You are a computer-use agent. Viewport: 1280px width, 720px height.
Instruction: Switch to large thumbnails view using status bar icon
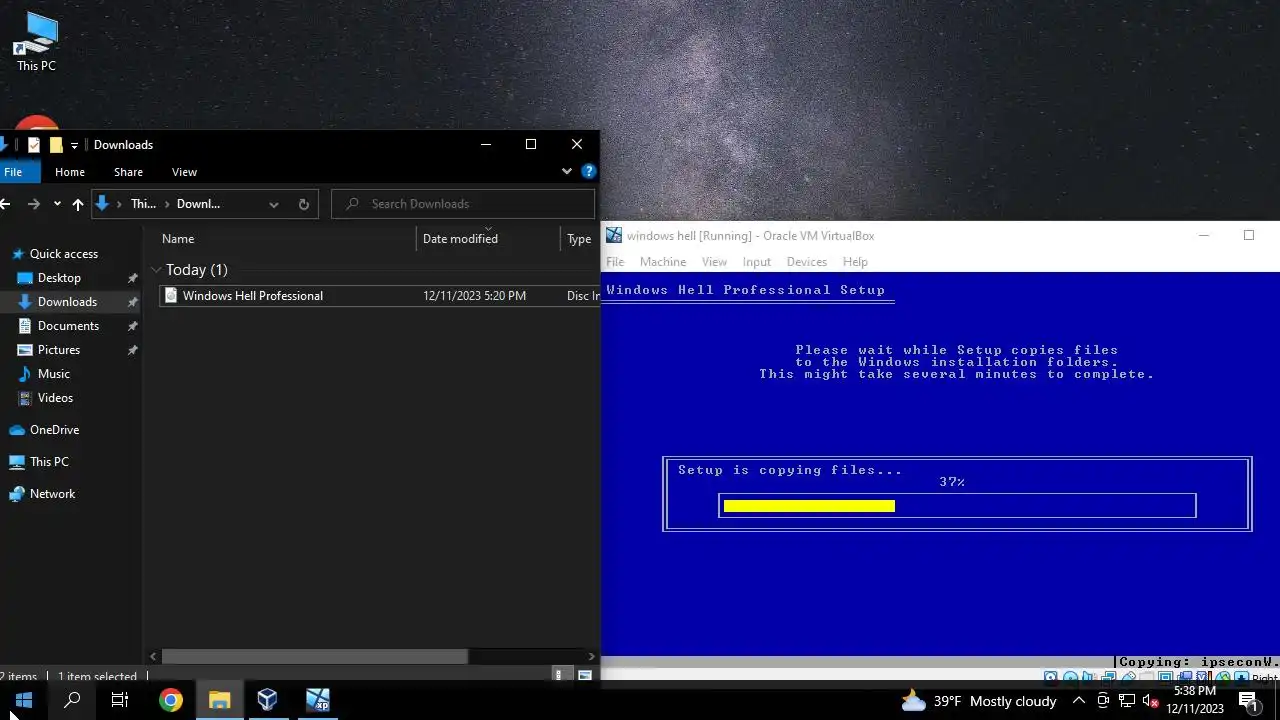[585, 676]
